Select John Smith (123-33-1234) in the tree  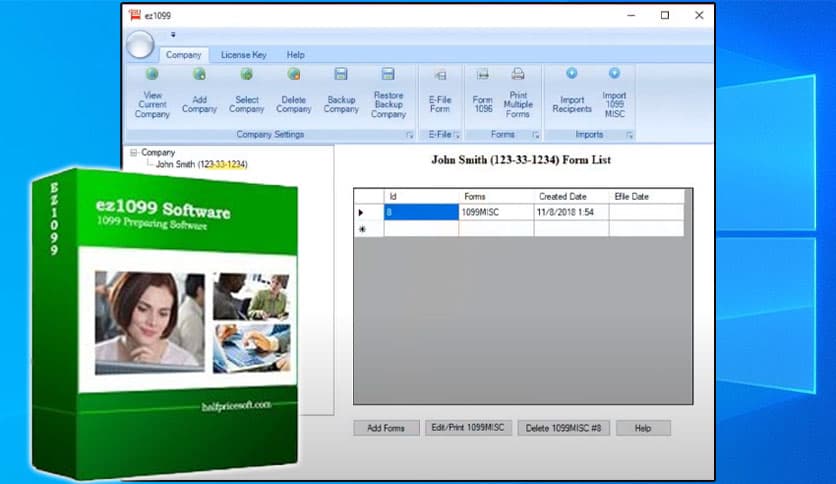coord(202,164)
